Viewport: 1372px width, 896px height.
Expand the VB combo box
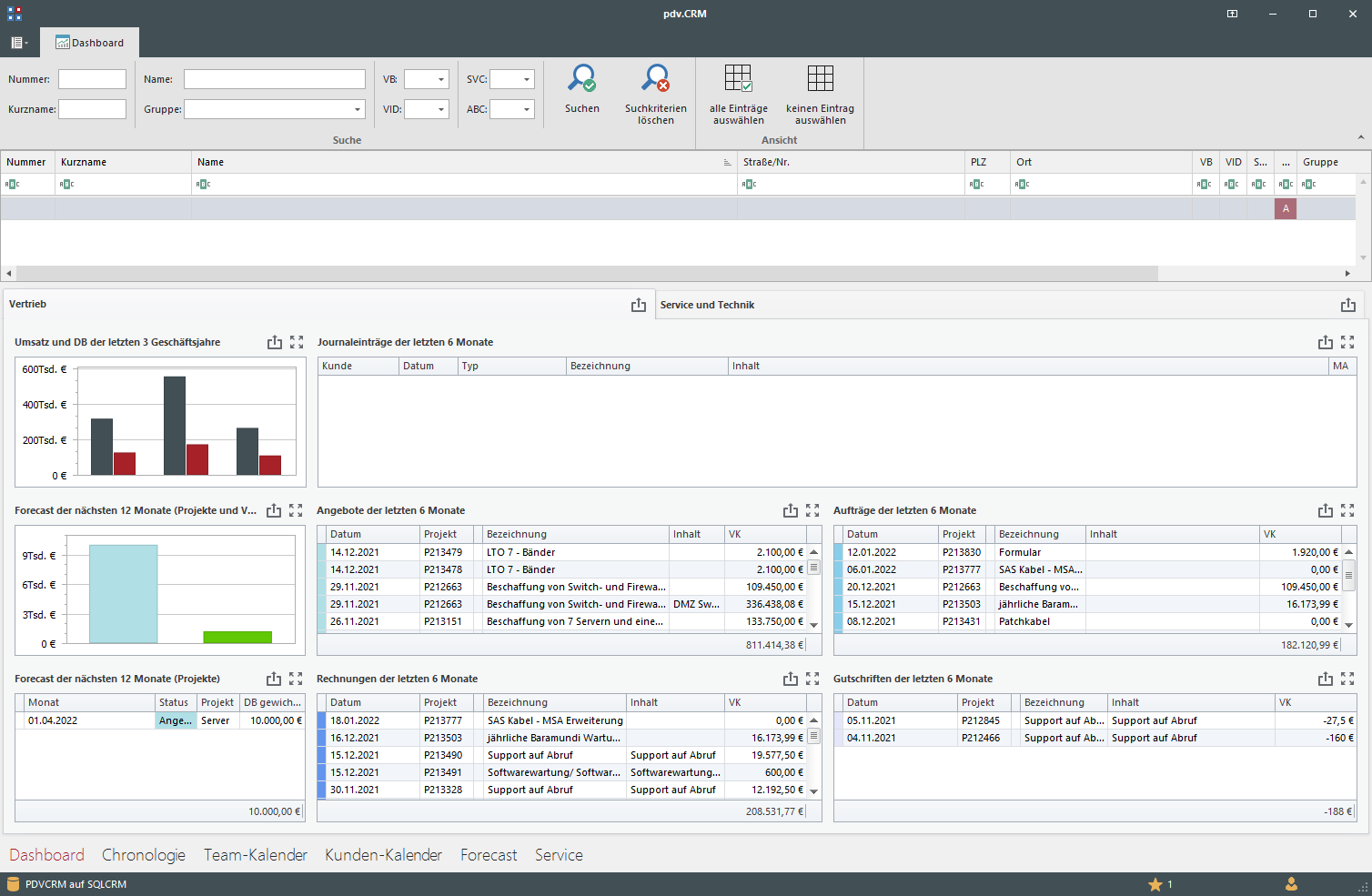click(441, 80)
